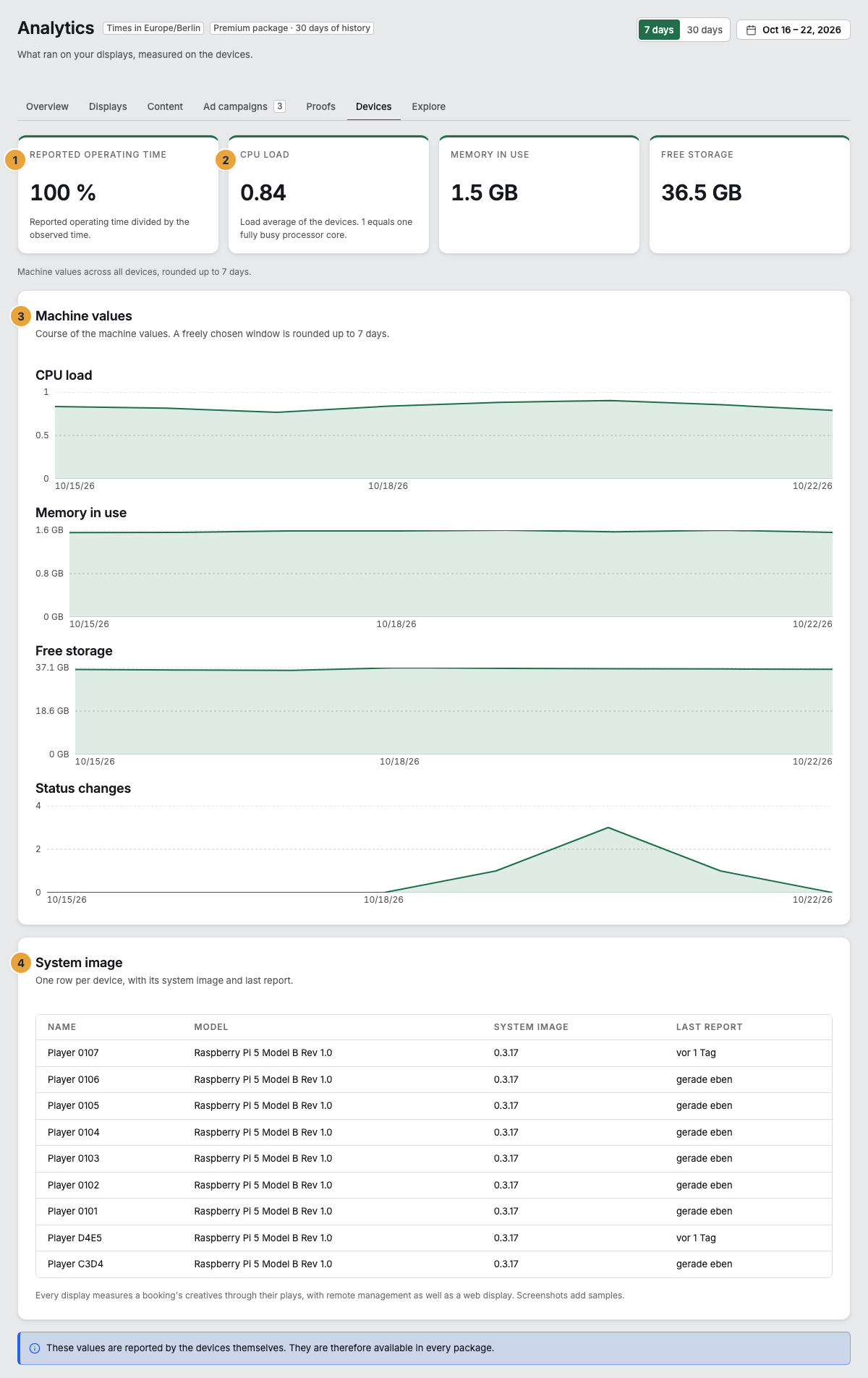Click inside the Memory in use chart
The image size is (868, 1378).
[451, 574]
